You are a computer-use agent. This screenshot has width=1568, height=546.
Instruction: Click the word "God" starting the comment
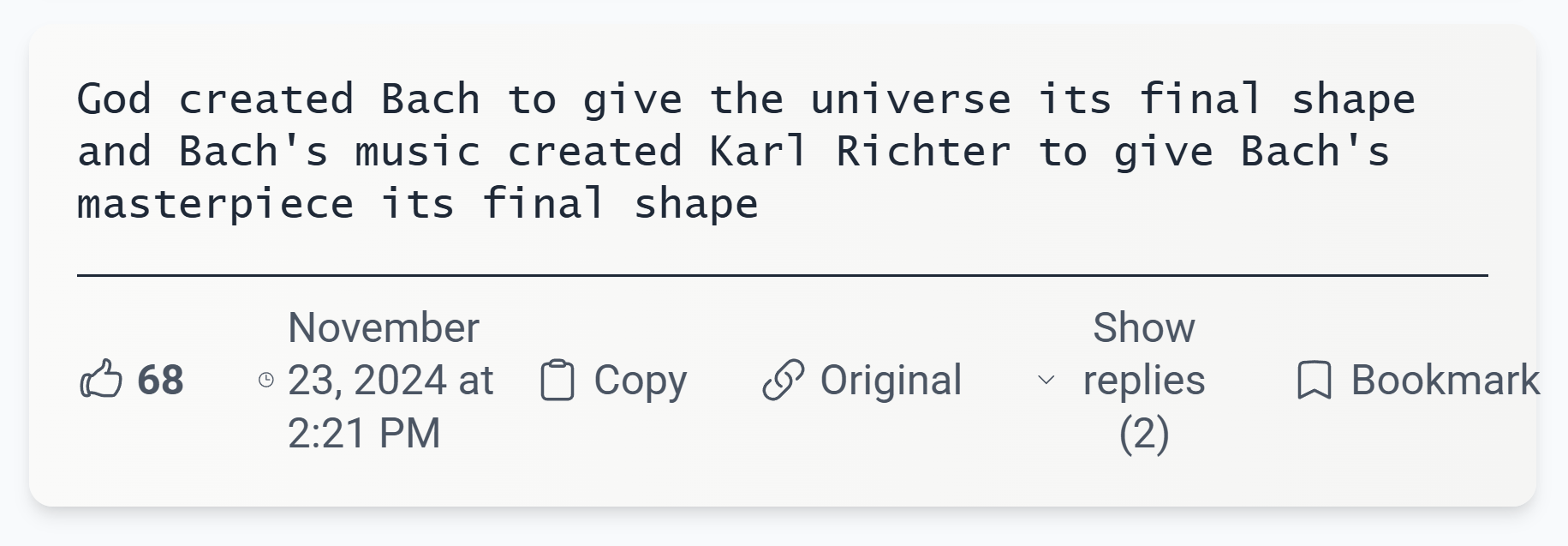[x=114, y=99]
